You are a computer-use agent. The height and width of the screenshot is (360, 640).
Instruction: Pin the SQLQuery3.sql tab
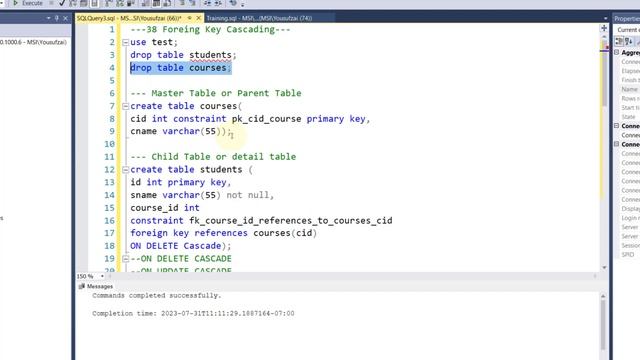pos(189,18)
